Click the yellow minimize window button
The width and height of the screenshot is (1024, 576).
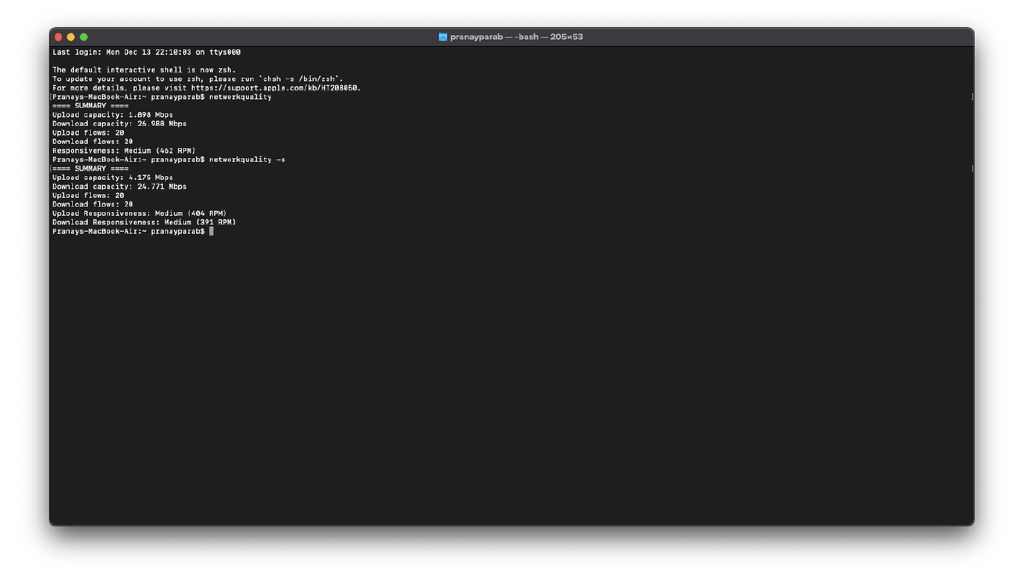point(71,37)
